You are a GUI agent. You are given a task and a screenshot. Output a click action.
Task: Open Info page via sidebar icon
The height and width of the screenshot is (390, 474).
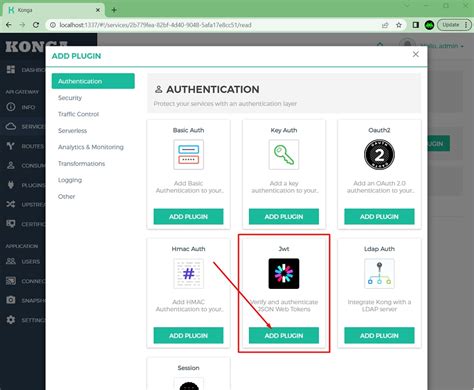click(11, 107)
